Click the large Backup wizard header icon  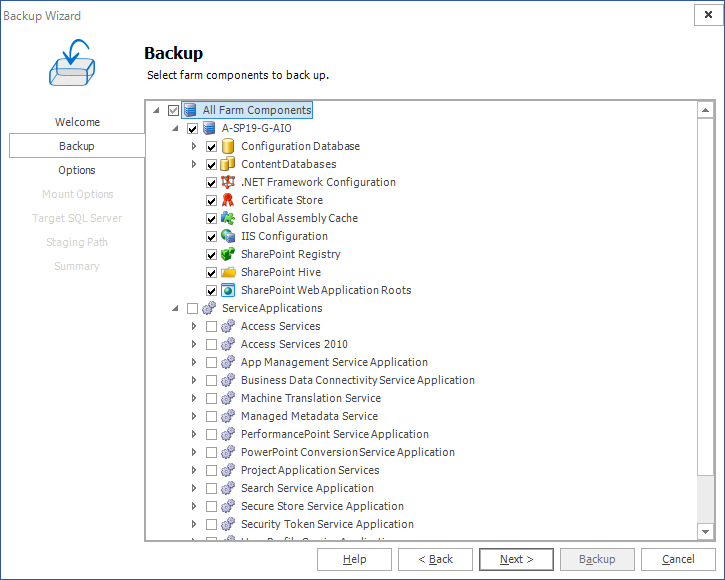pos(72,62)
